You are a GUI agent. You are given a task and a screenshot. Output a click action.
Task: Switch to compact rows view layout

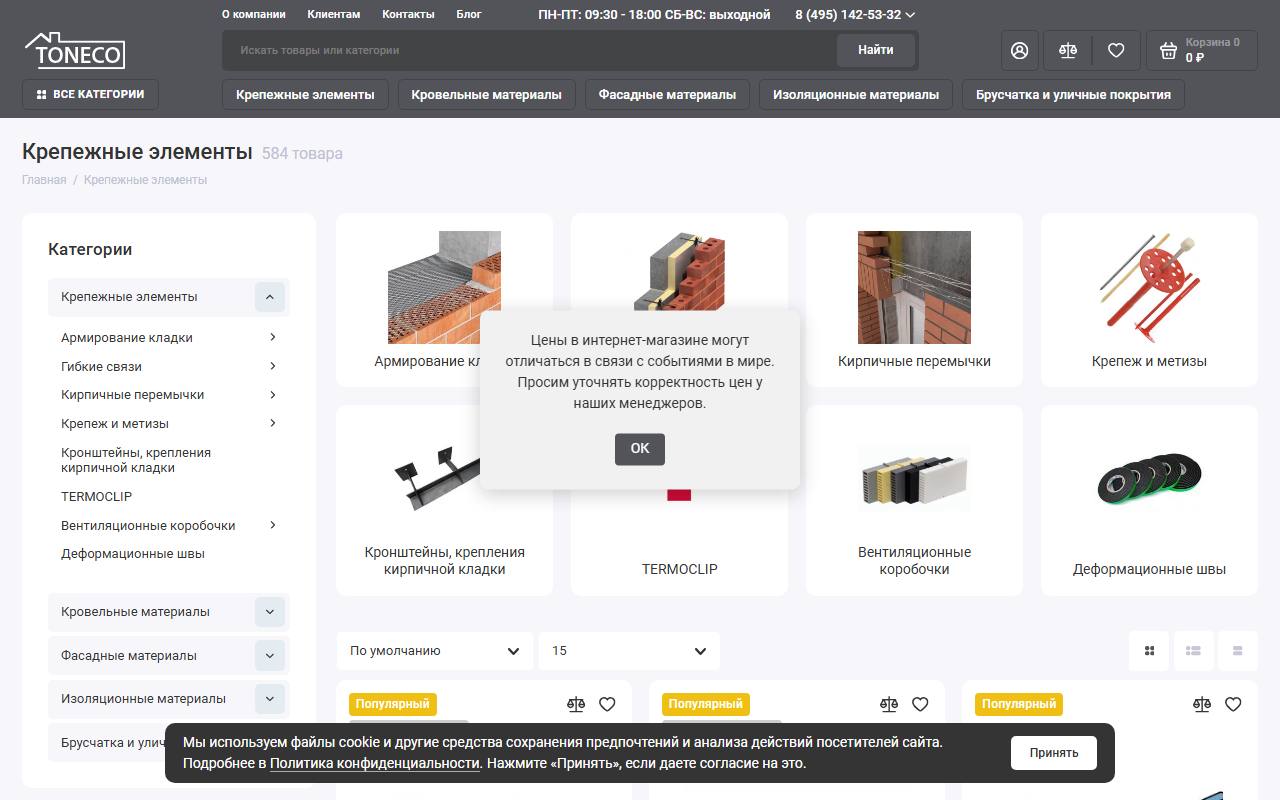coord(1237,651)
